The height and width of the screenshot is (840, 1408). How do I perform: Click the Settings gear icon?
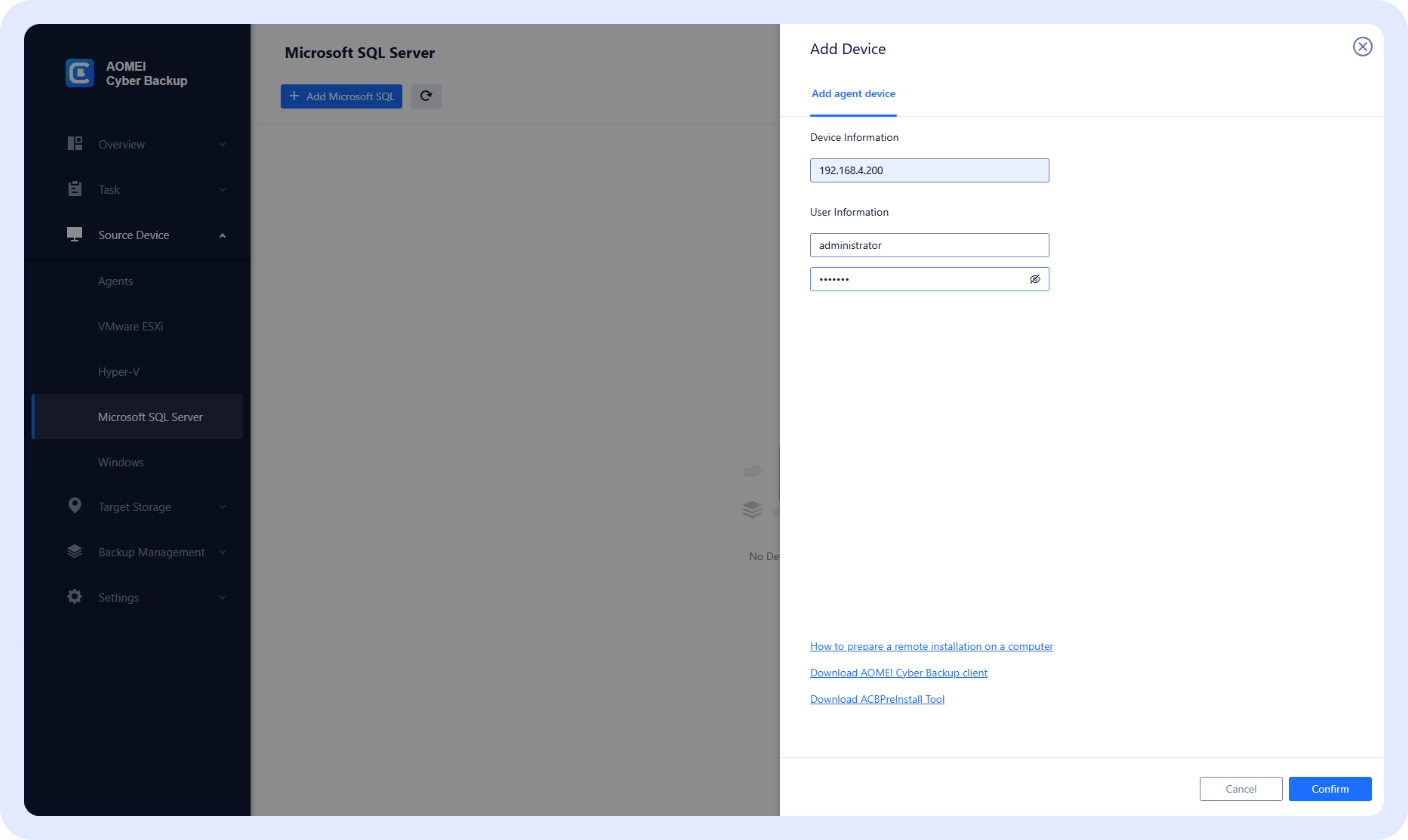point(75,597)
